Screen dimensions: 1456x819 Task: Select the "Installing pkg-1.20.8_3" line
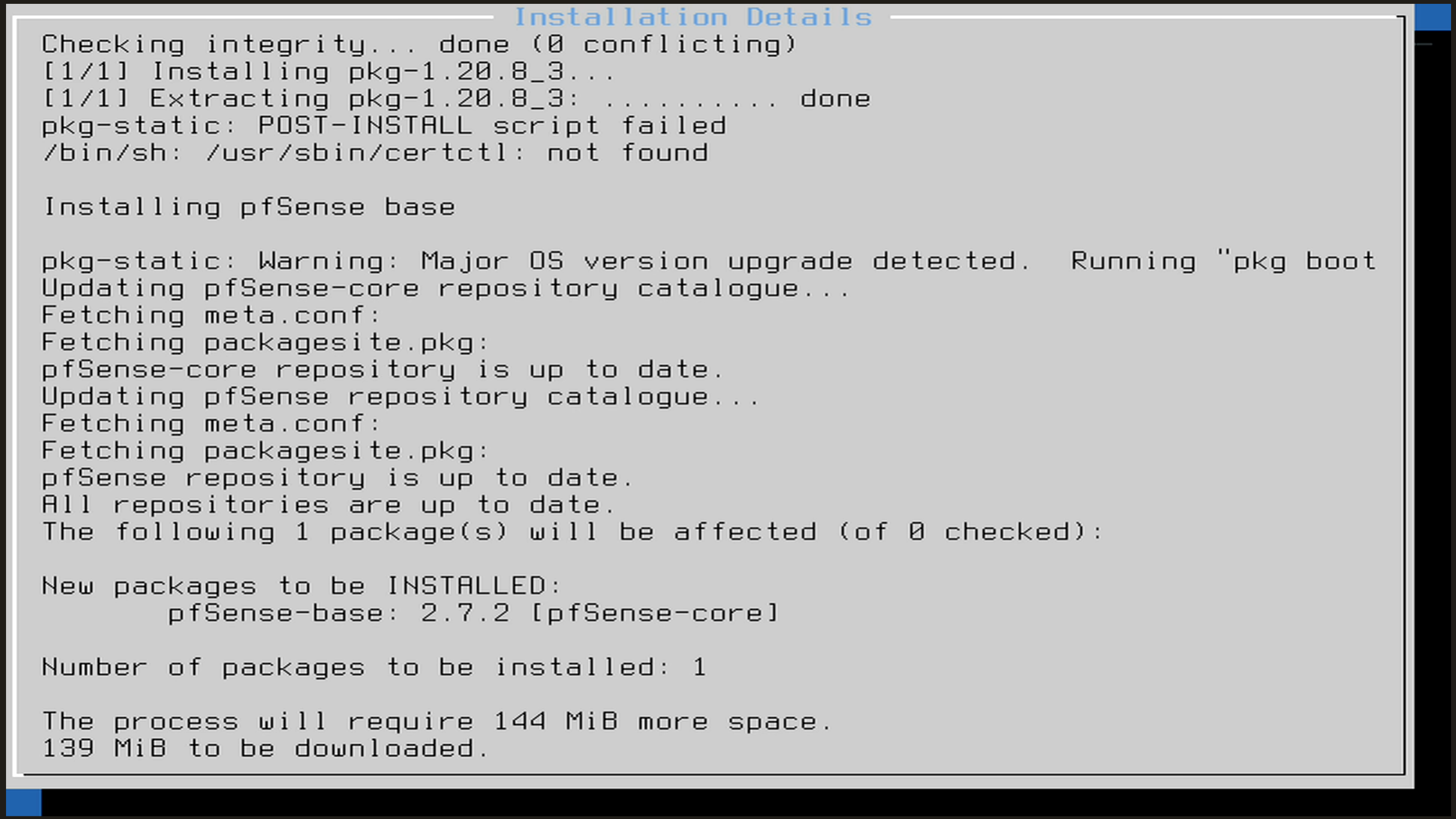pos(328,72)
